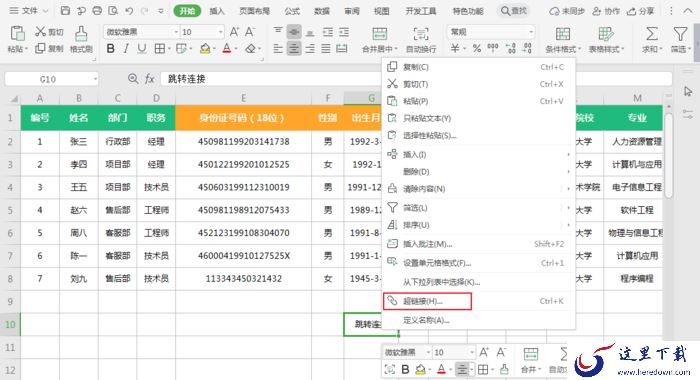Toggle middle vertical alignment in ribbon
The image size is (700, 380).
(x=294, y=32)
